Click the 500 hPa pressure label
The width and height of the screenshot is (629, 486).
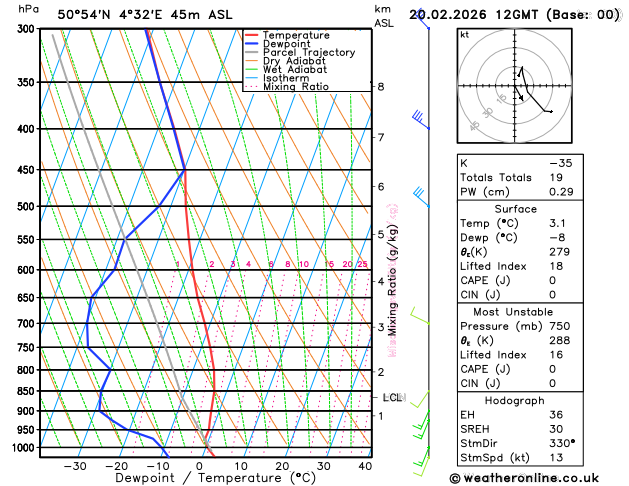(x=28, y=207)
